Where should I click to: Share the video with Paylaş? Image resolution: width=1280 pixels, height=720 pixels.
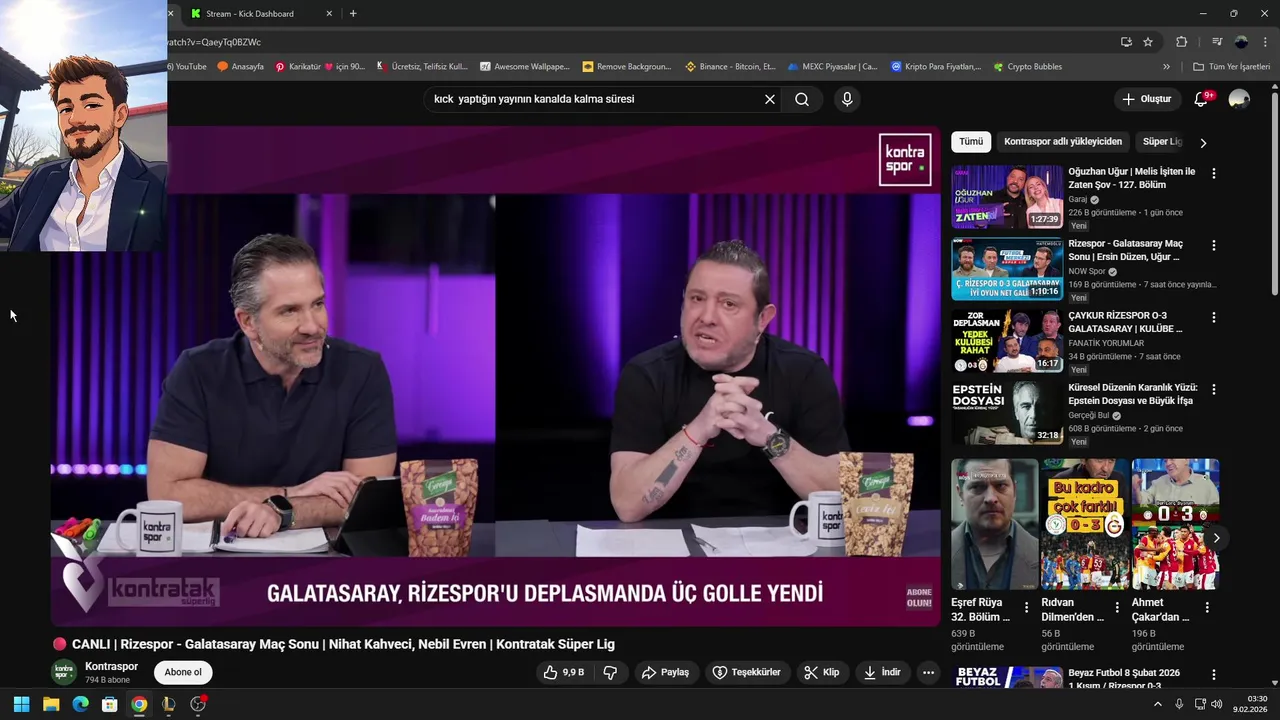click(665, 672)
